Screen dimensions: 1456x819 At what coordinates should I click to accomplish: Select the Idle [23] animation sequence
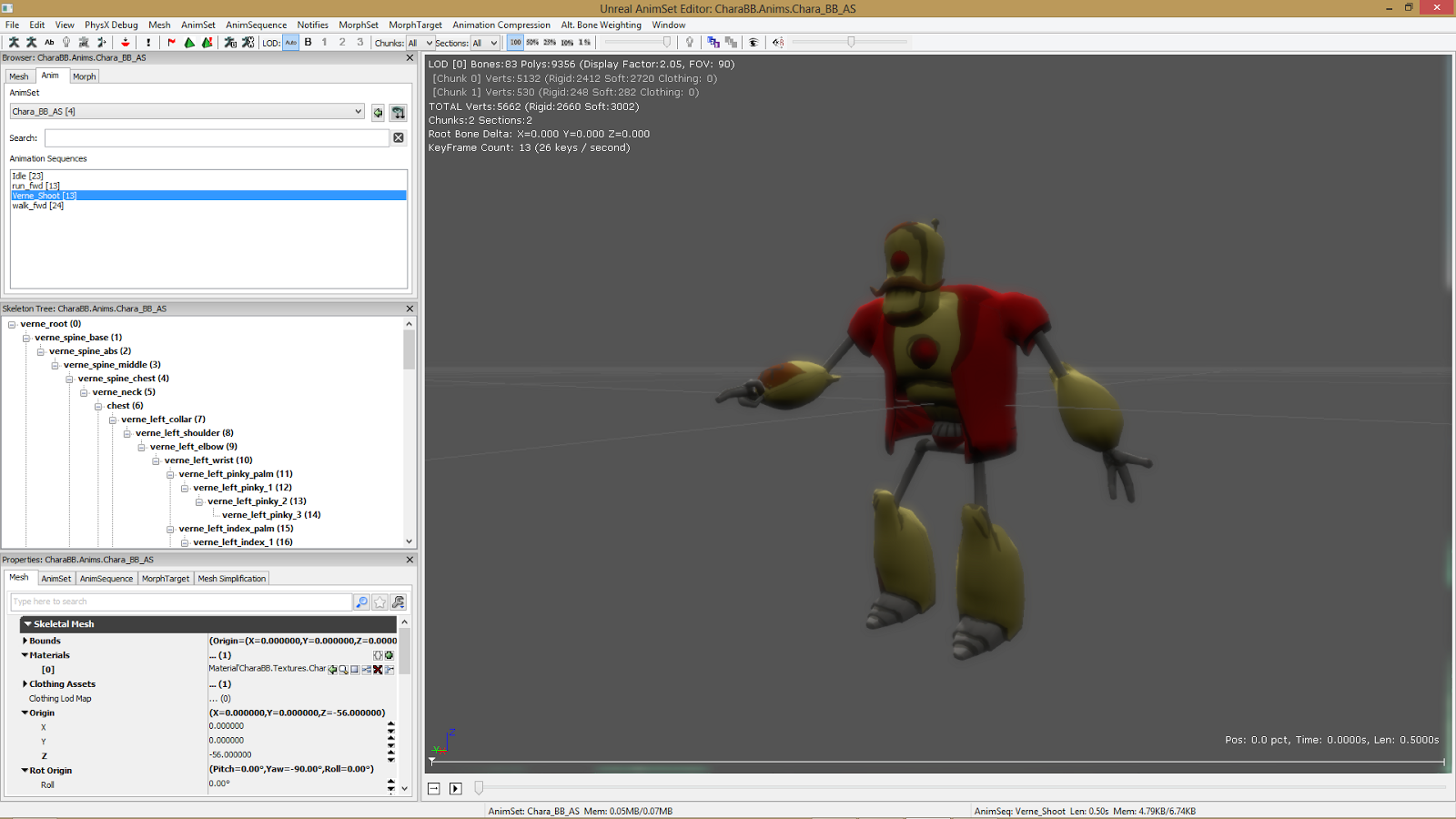(208, 176)
